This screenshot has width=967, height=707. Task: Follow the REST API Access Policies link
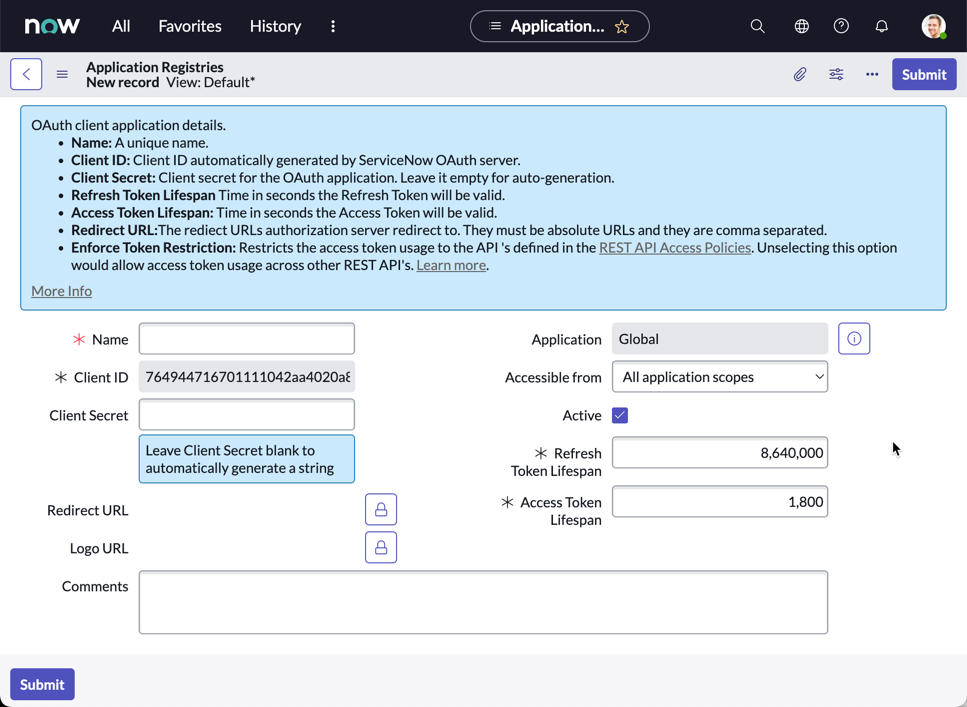[674, 248]
